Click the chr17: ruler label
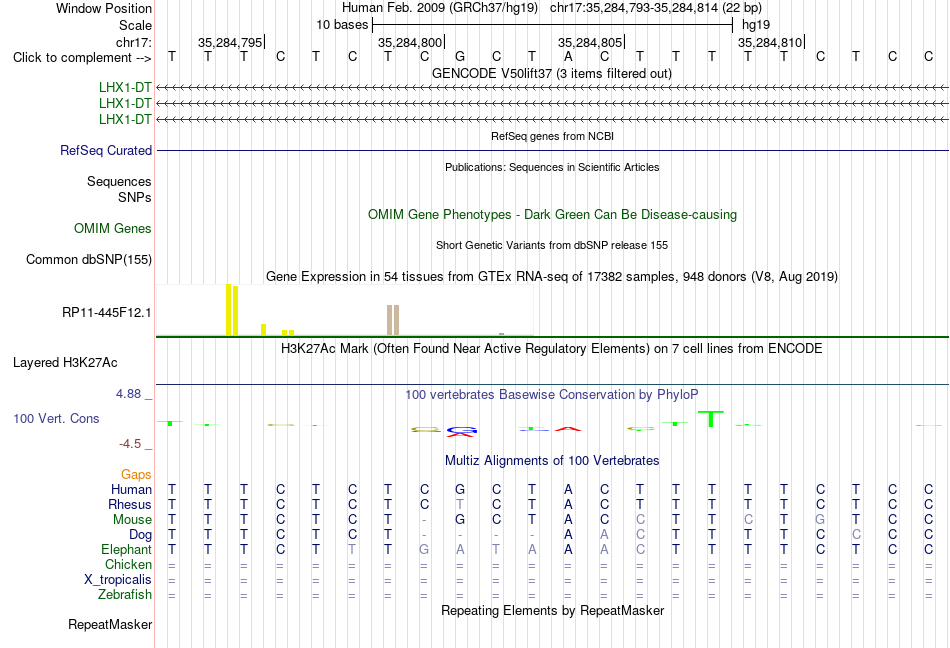Image resolution: width=950 pixels, height=648 pixels. tap(133, 42)
